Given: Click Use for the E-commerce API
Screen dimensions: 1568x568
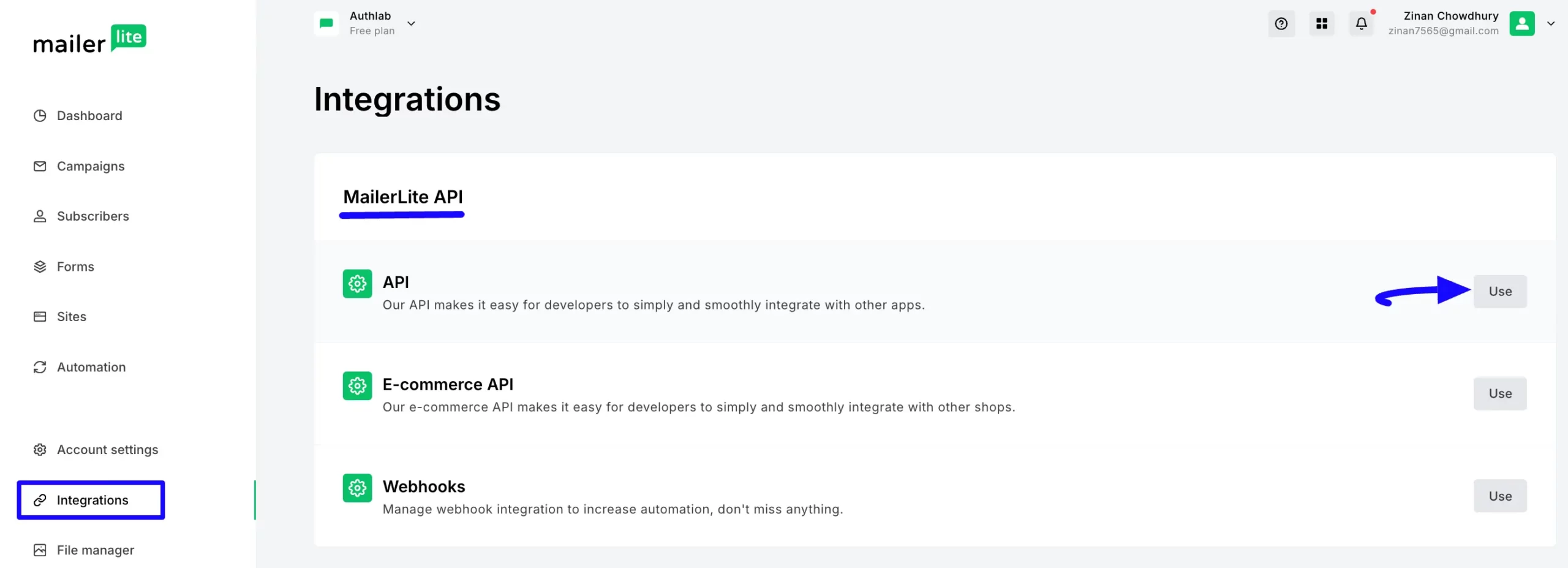Looking at the screenshot, I should pyautogui.click(x=1499, y=393).
